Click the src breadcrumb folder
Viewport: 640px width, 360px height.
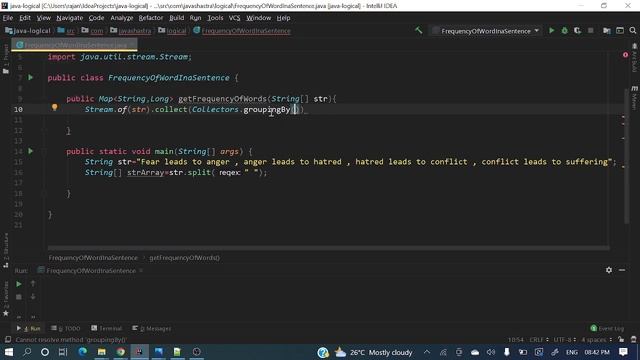[67, 31]
